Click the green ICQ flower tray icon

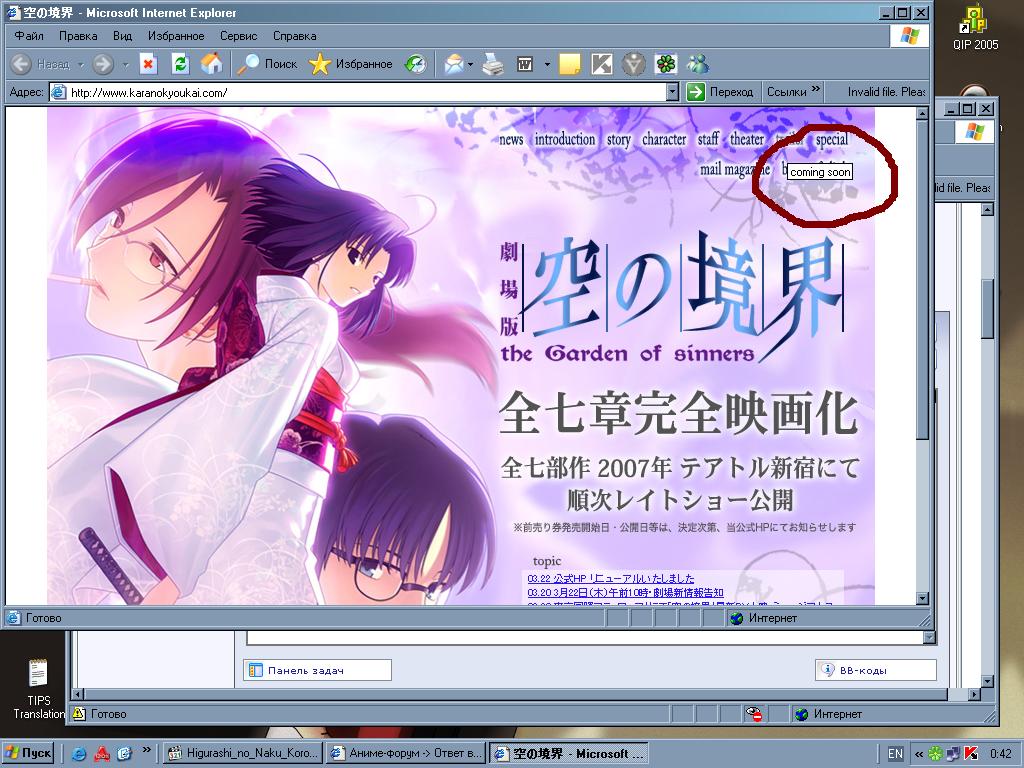click(x=936, y=753)
